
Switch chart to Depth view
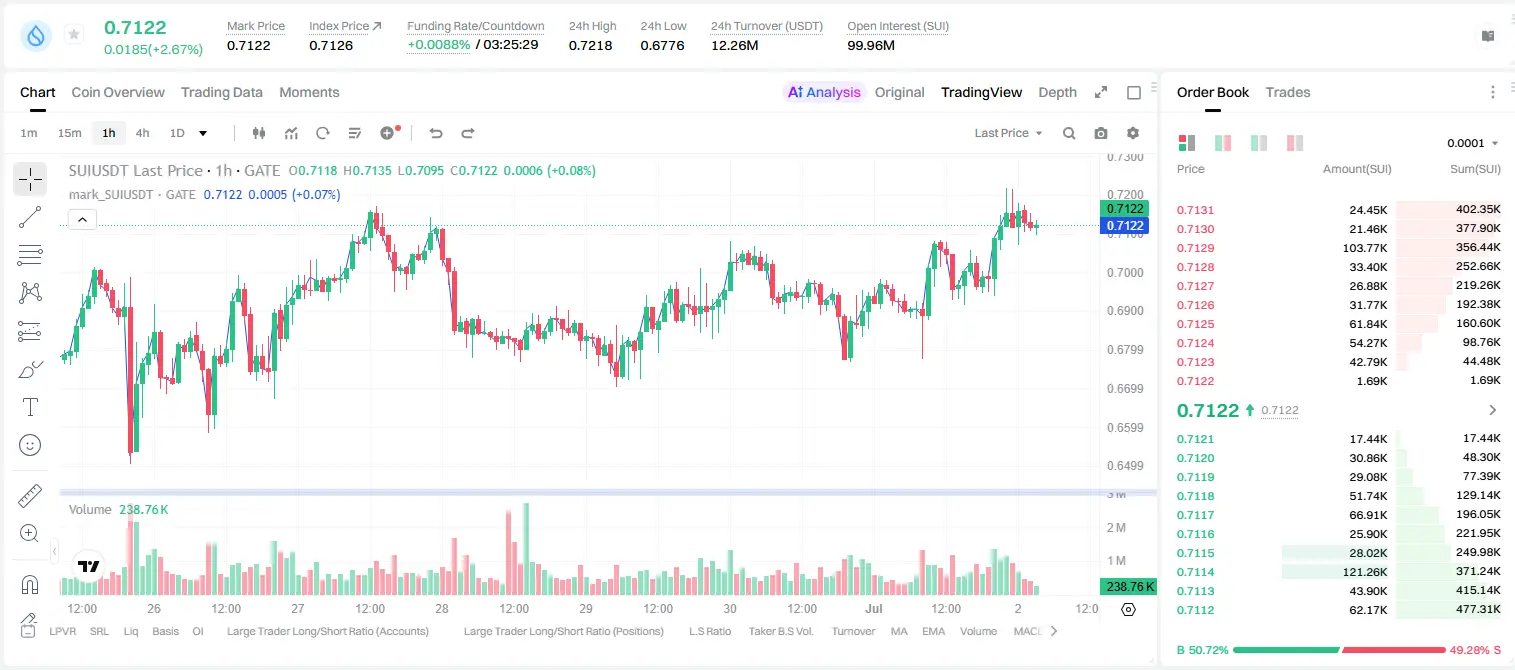[1058, 92]
